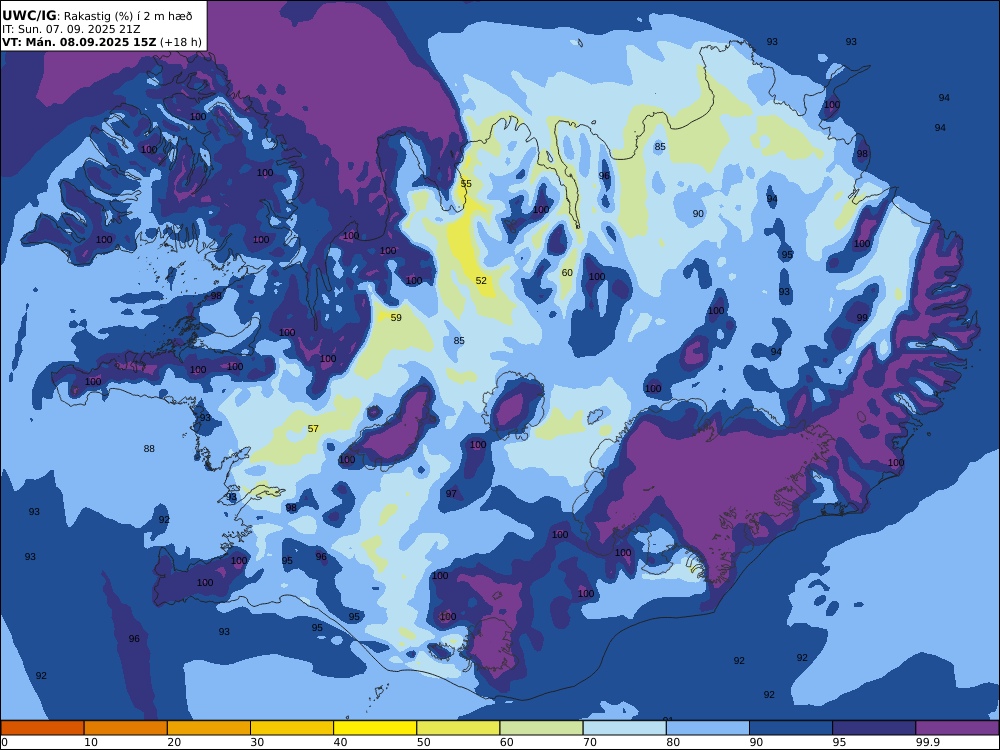Select the 60–70 light green legend swatch
This screenshot has height=750, width=1000.
coord(541,728)
